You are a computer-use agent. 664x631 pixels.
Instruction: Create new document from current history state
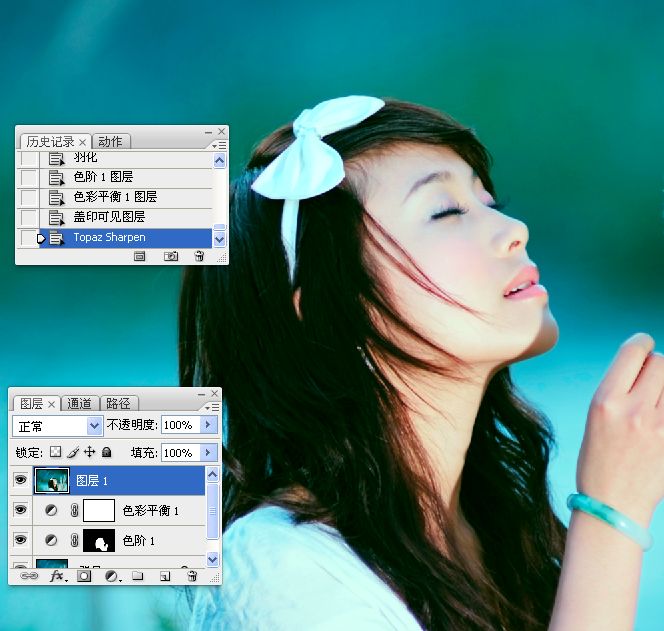(x=140, y=256)
